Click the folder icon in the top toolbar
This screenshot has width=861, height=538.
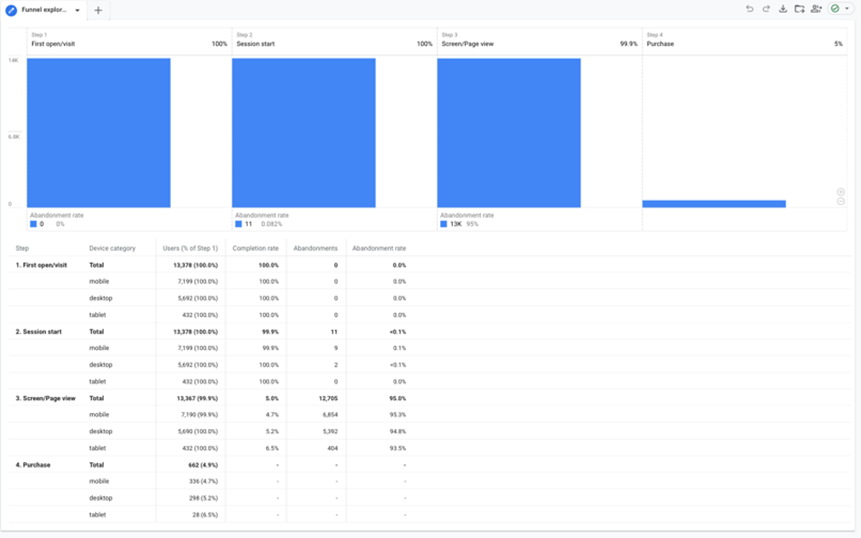[x=799, y=9]
